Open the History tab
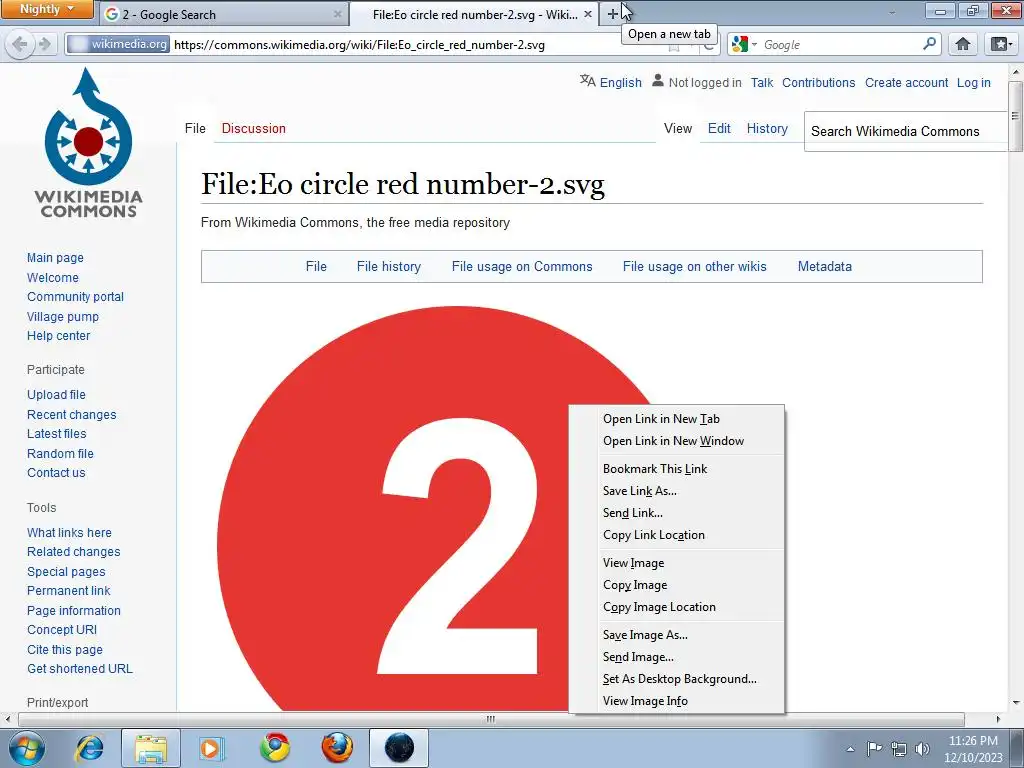 767,128
